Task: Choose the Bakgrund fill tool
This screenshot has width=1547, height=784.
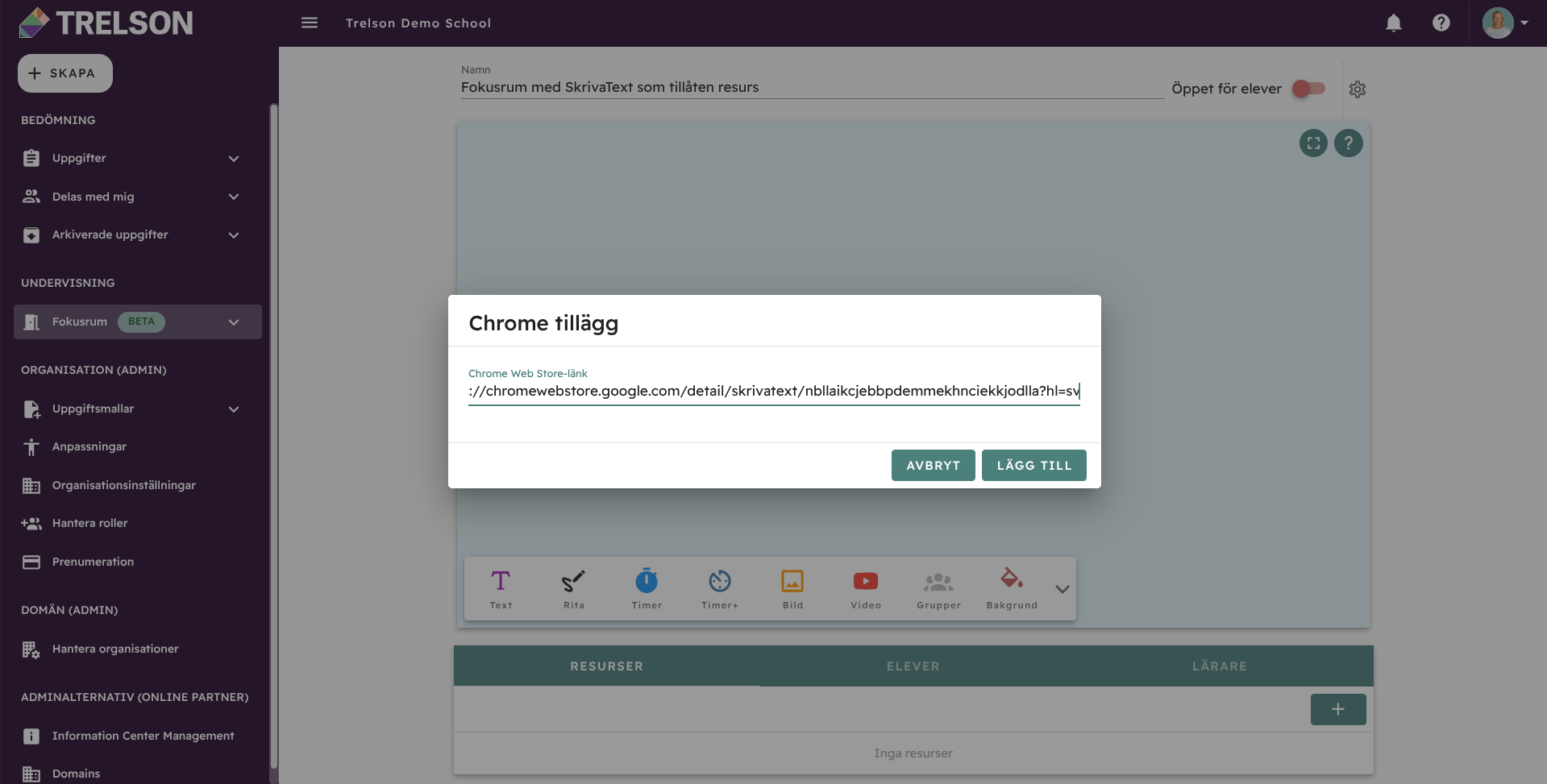Action: coord(1012,589)
